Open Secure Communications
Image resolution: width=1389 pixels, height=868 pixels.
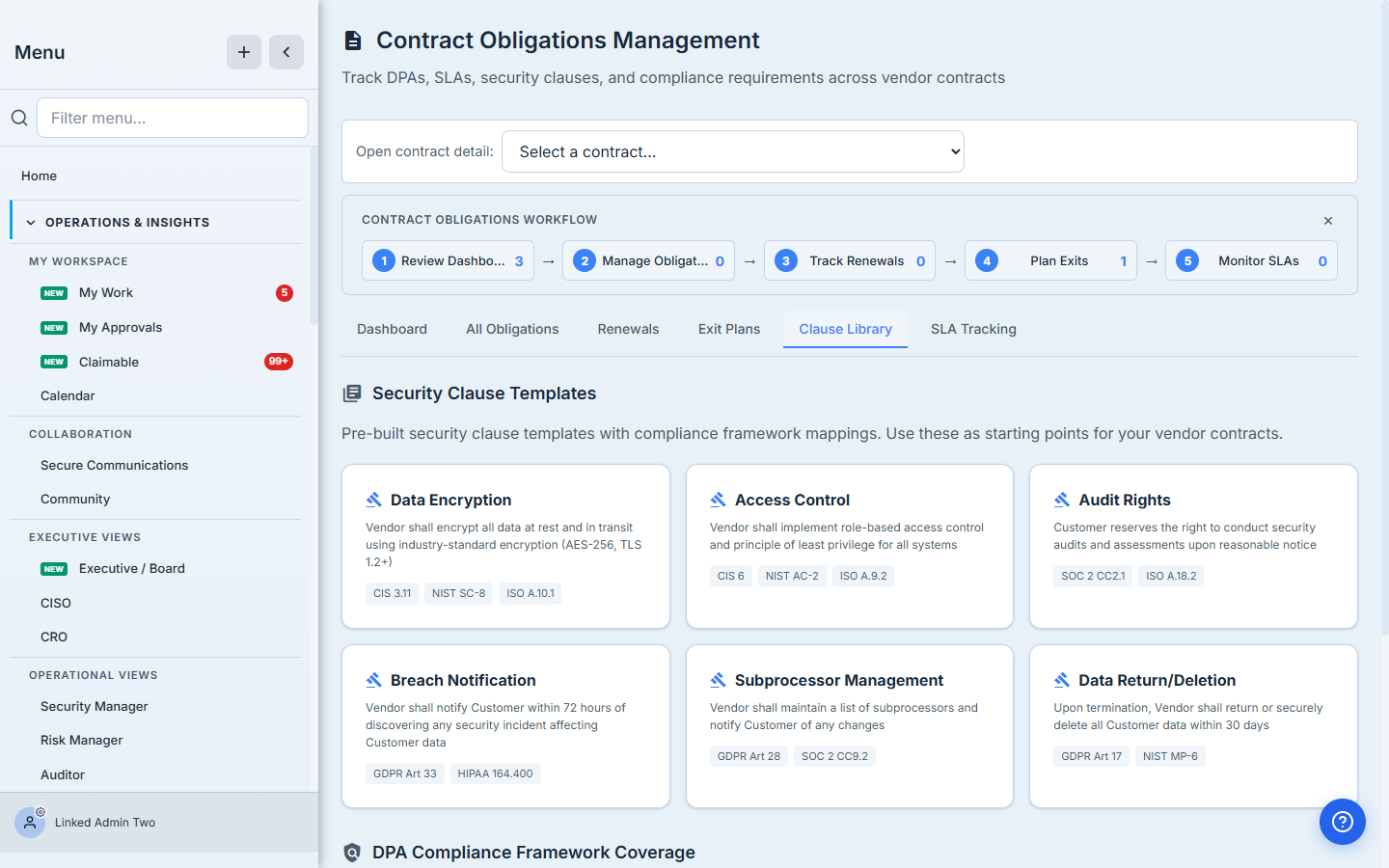point(115,465)
